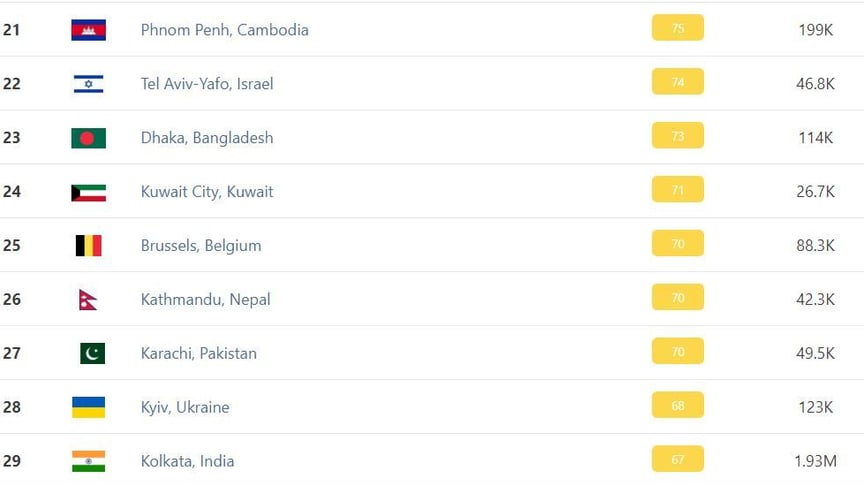Click the Pakistan flag icon
Viewport: 864px width, 486px height.
92,353
